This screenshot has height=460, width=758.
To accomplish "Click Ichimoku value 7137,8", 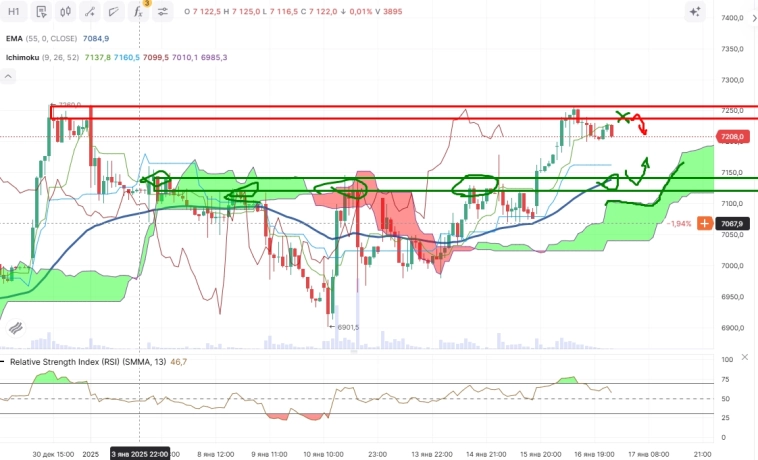I will click(98, 57).
